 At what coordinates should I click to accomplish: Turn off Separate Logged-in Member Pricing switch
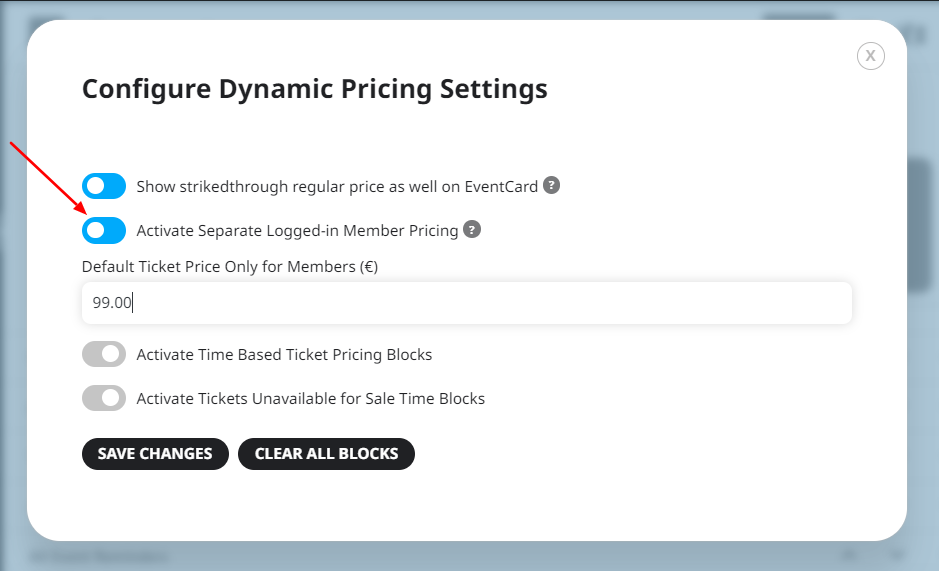coord(104,231)
